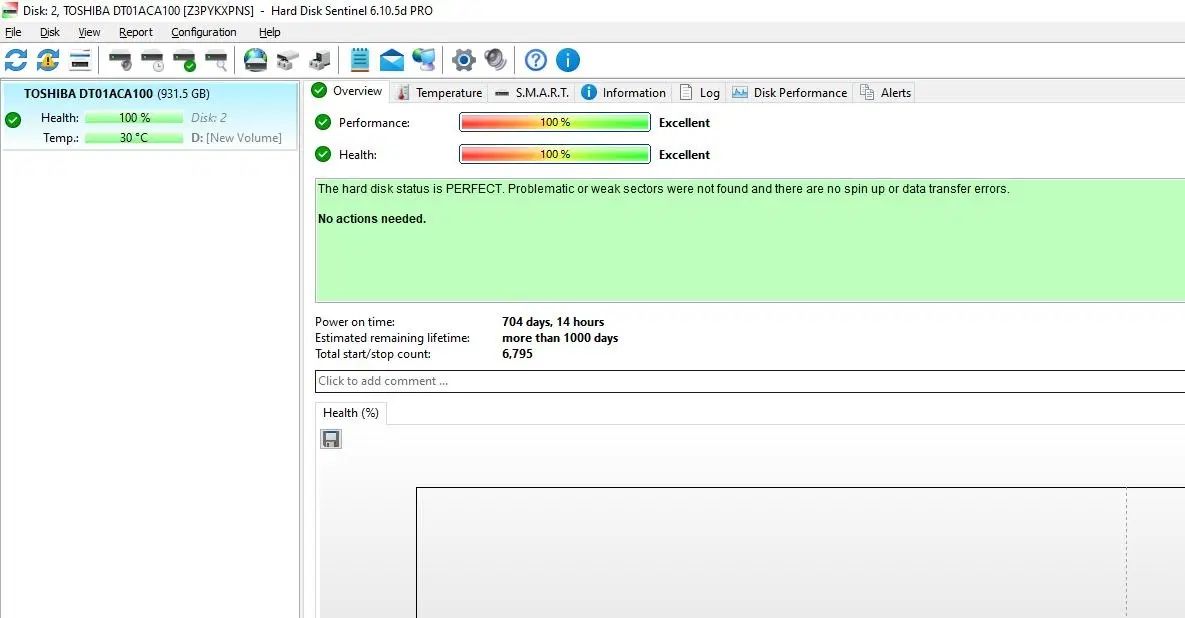Click the disk icon with green checkmark
1185x618 pixels.
tap(184, 60)
